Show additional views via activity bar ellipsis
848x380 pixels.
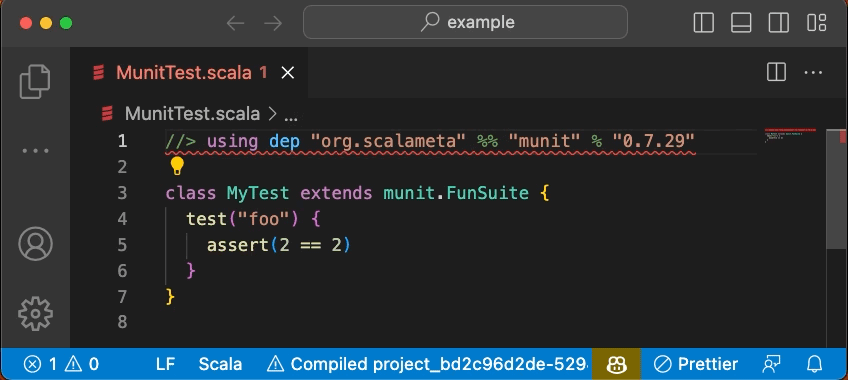(x=35, y=151)
